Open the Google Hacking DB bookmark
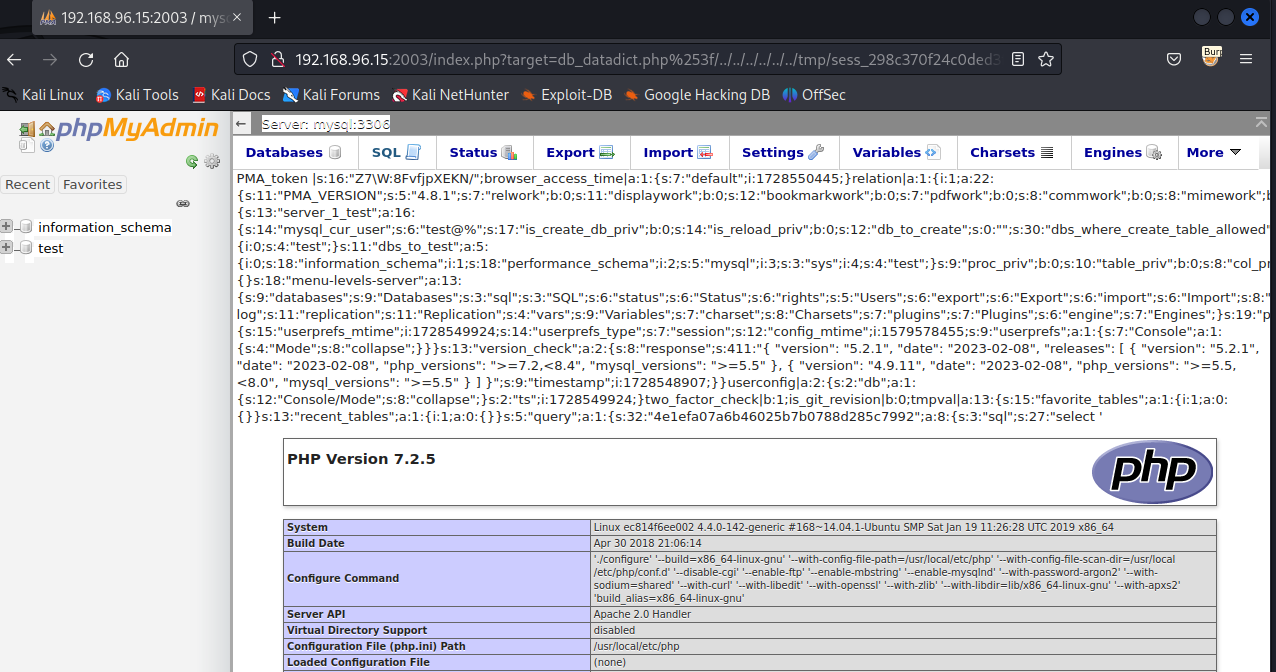 pyautogui.click(x=697, y=95)
